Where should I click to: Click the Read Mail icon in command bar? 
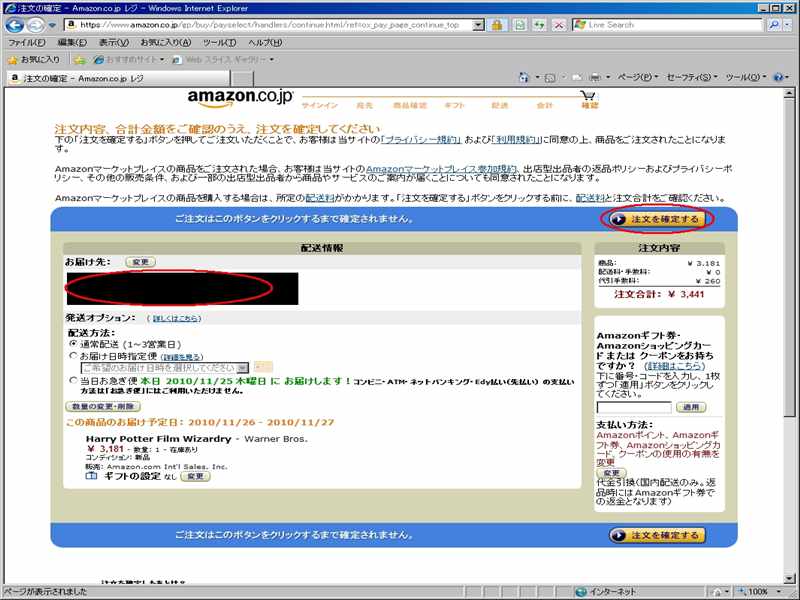point(577,78)
